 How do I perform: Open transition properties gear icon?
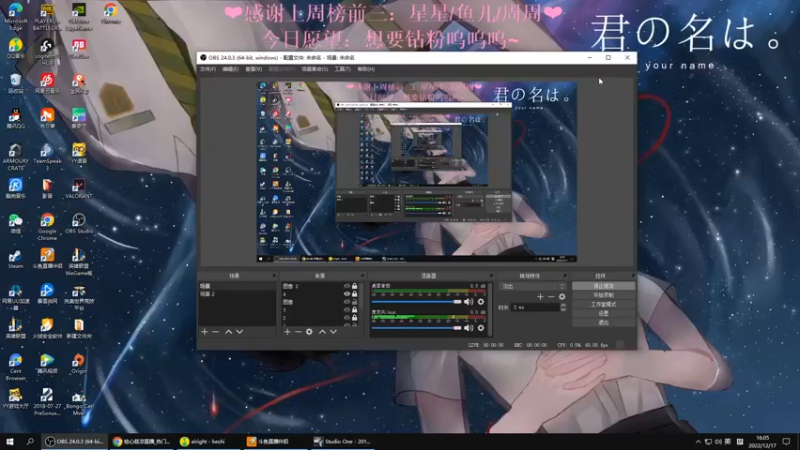point(562,296)
